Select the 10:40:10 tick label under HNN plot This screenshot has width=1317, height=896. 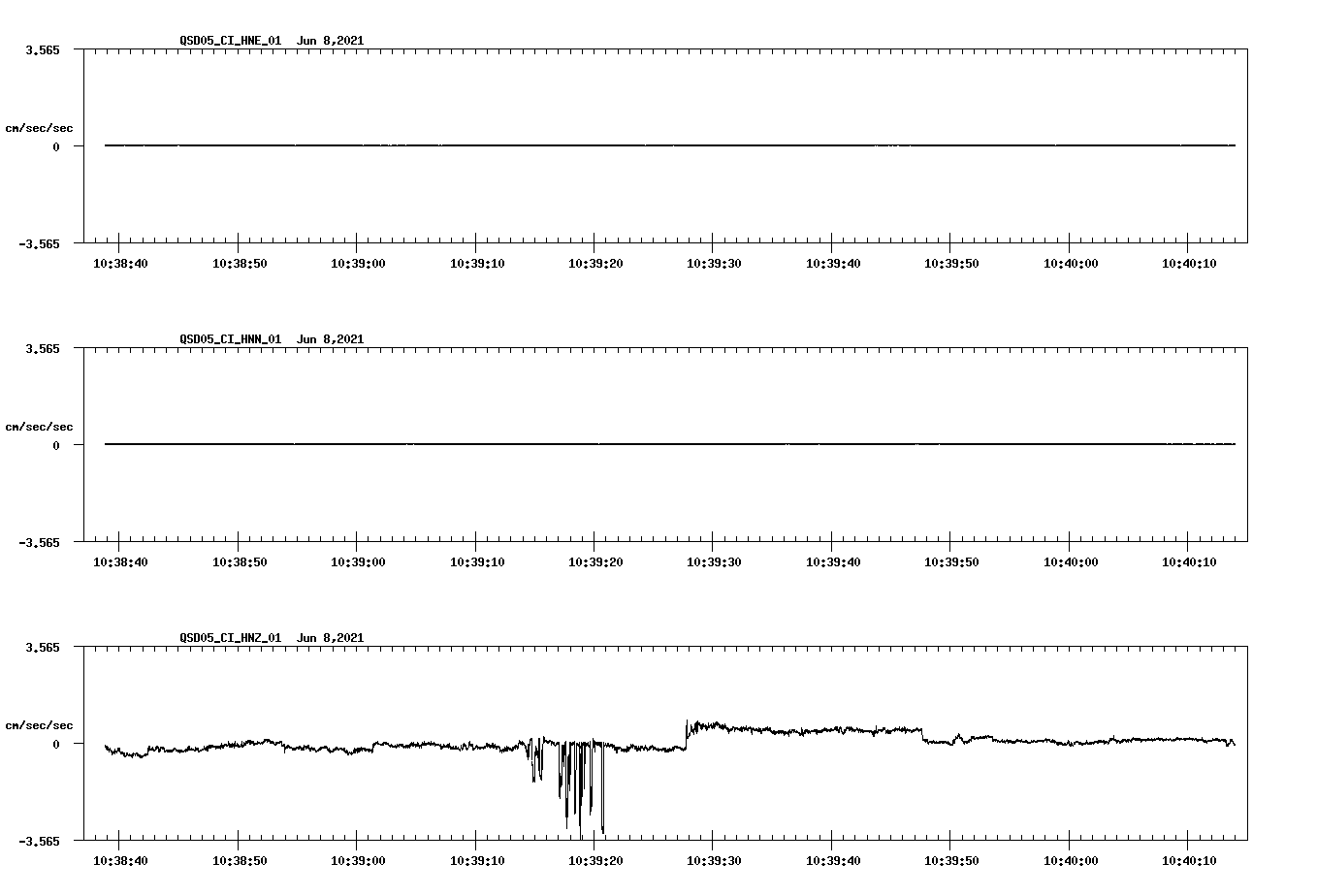1189,562
